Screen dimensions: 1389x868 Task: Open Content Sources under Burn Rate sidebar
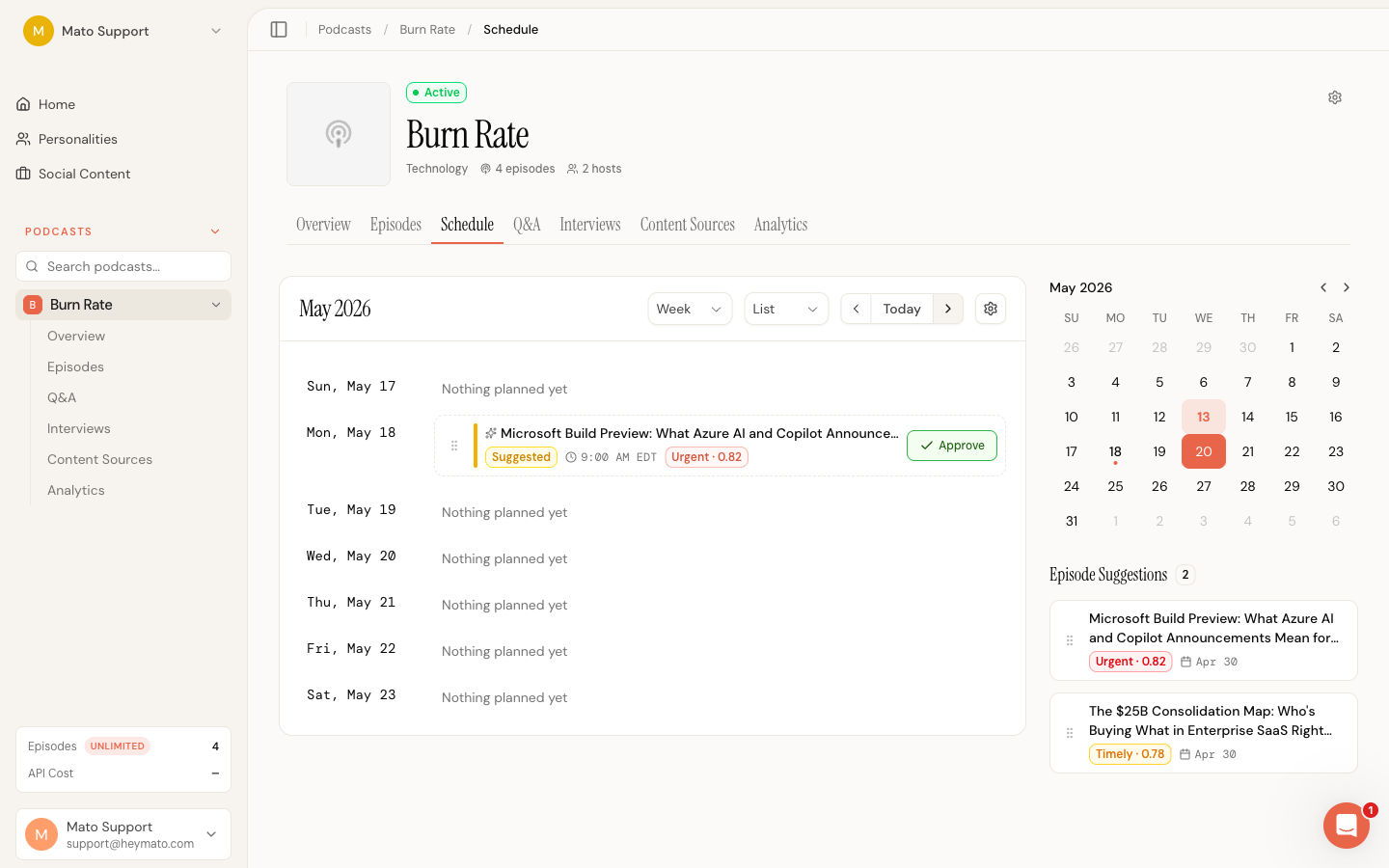point(100,459)
